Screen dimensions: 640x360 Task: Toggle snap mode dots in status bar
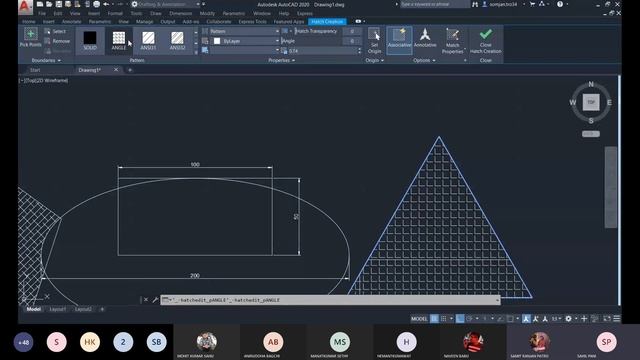(x=444, y=319)
